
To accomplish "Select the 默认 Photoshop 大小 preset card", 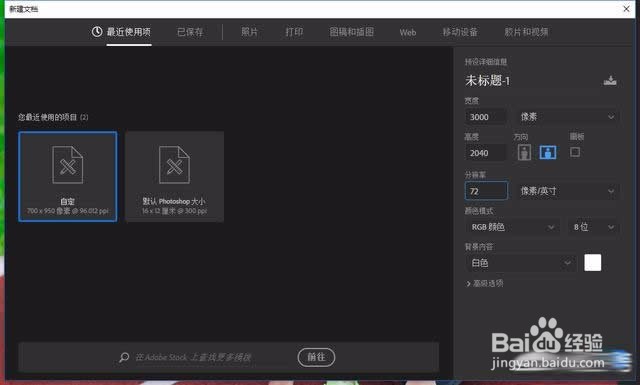I will click(174, 176).
